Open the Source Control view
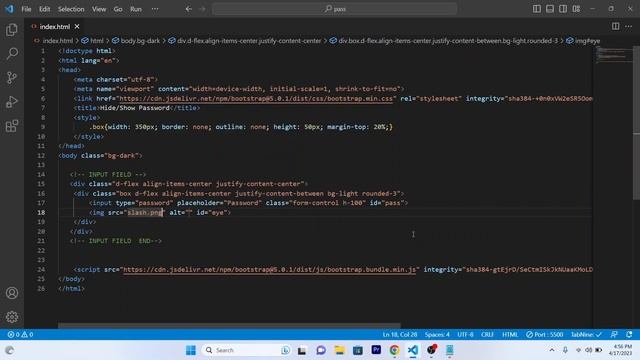The height and width of the screenshot is (360, 640). click(x=12, y=78)
